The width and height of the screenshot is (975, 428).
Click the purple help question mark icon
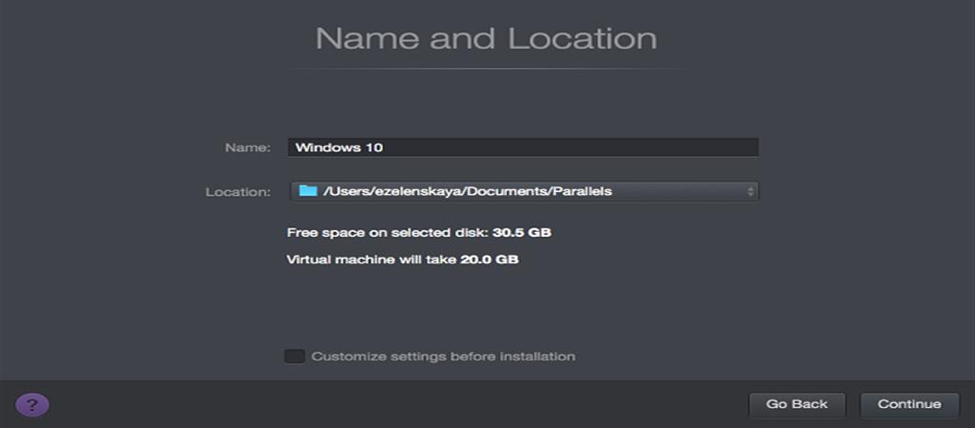(x=32, y=405)
